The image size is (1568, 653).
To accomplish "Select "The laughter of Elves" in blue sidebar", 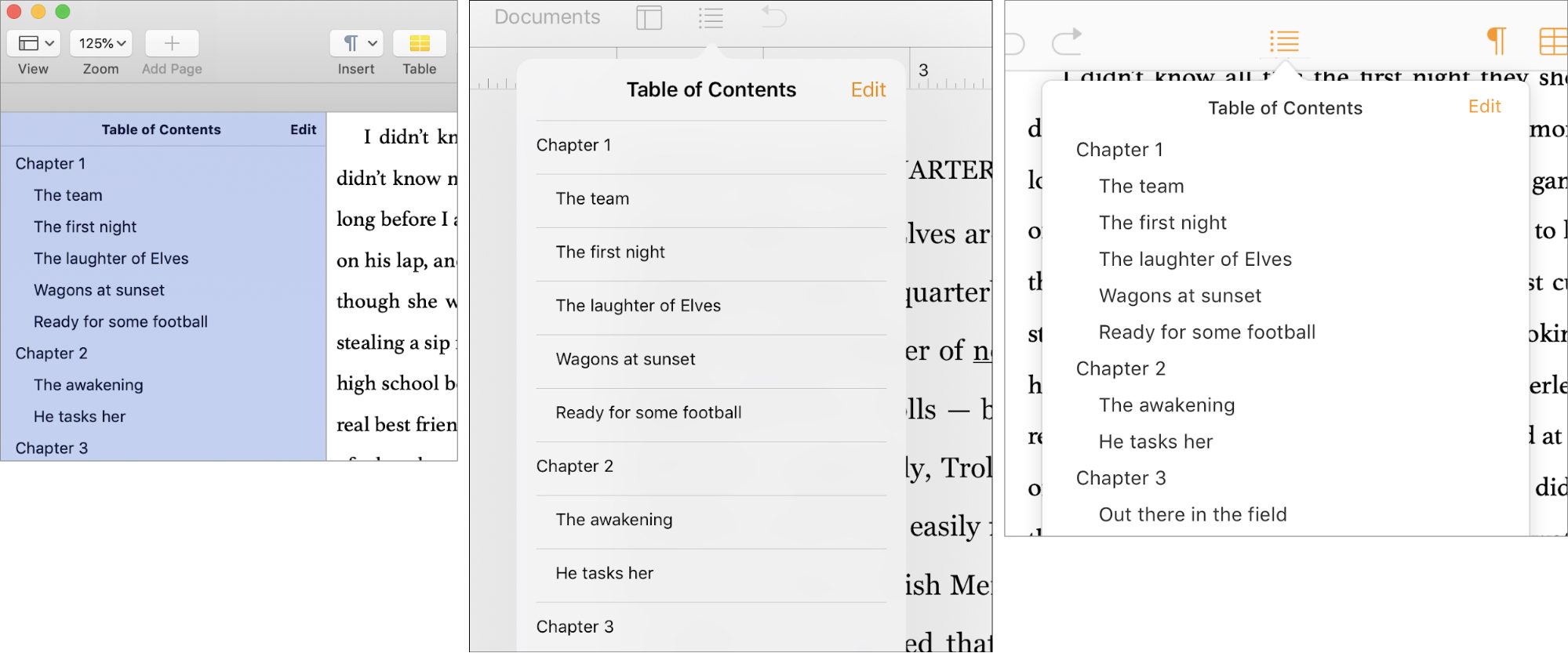I will pos(111,259).
